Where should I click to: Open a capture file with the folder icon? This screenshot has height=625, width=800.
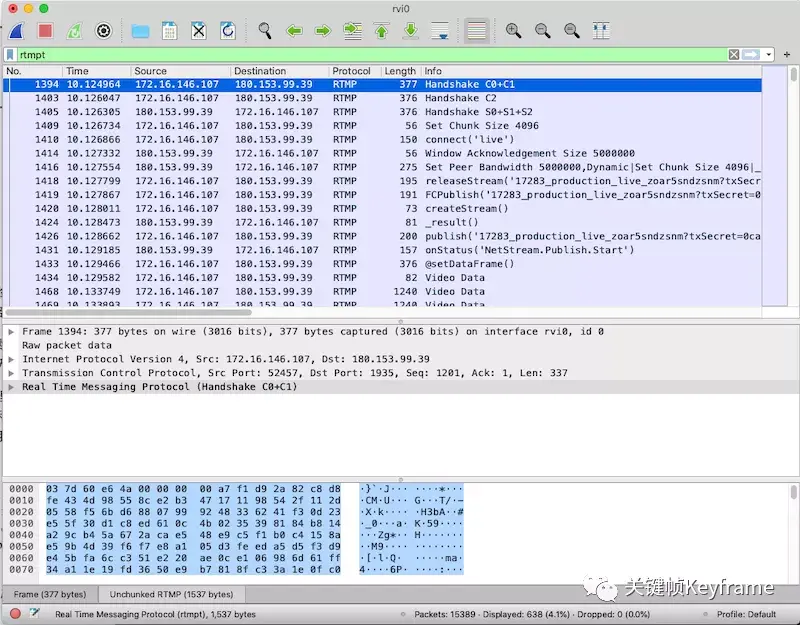pos(140,31)
